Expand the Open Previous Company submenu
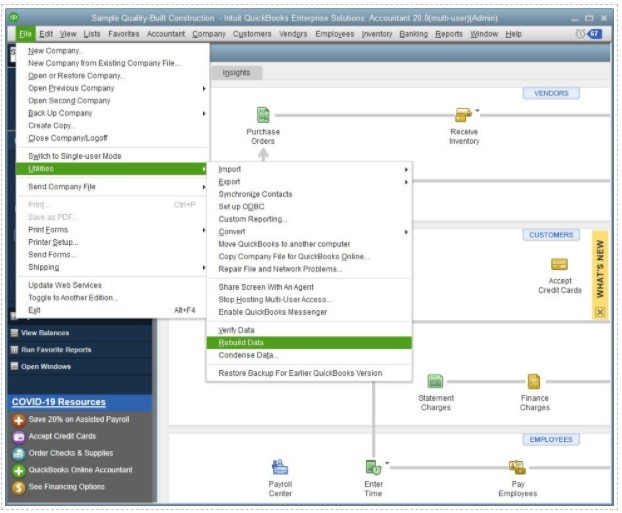The image size is (622, 513). pyautogui.click(x=204, y=88)
